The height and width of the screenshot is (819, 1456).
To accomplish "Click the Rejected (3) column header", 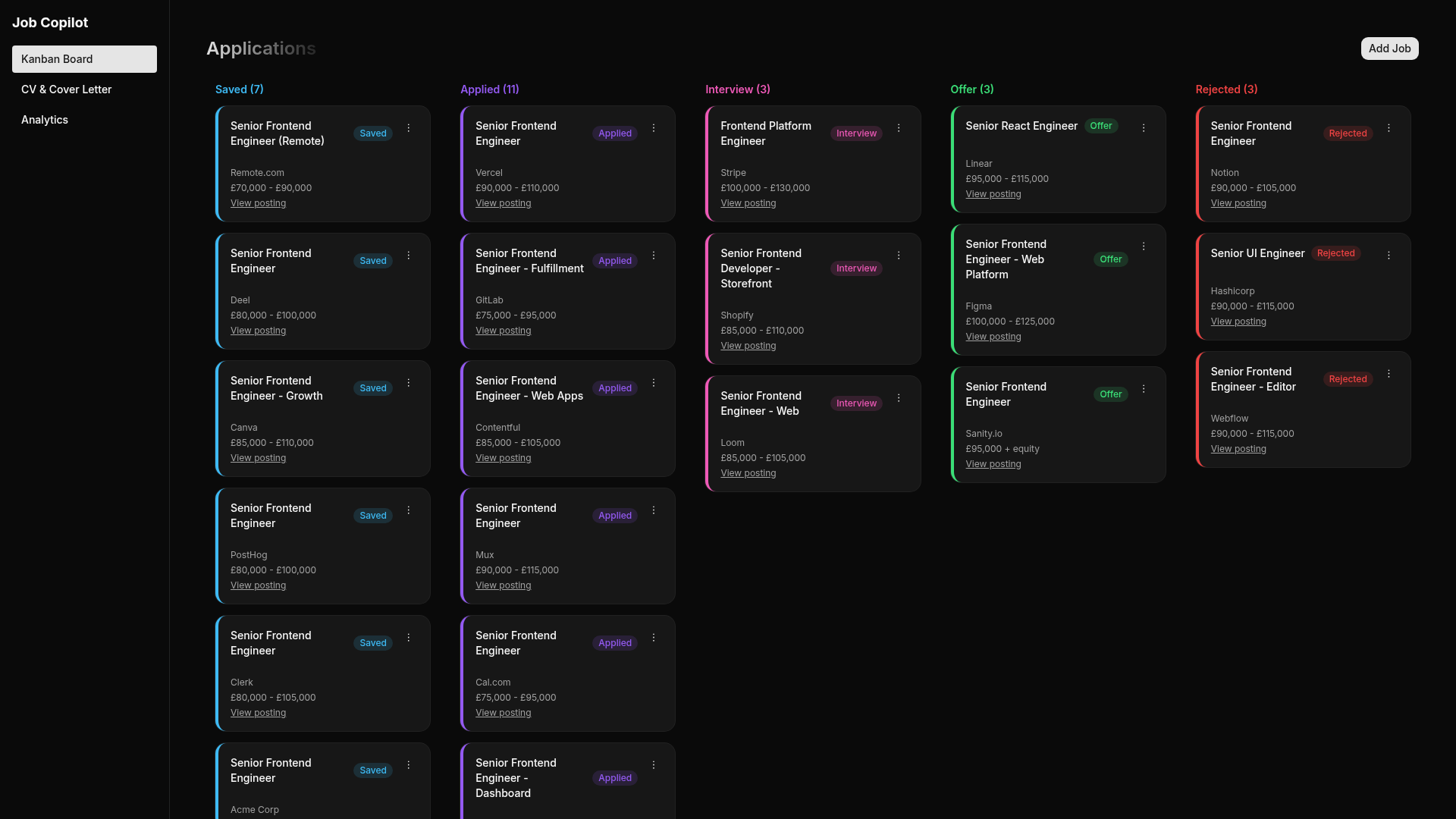I will (1226, 89).
